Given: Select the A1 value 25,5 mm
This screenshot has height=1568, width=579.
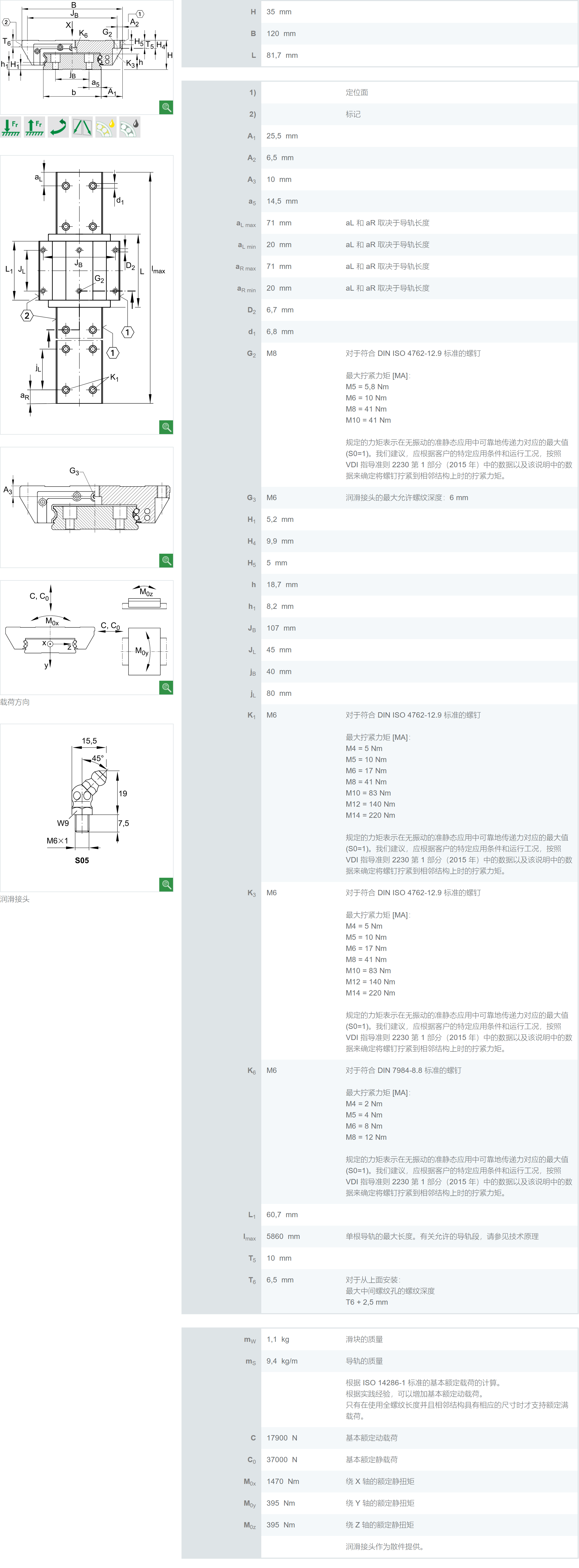Looking at the screenshot, I should coord(282,136).
